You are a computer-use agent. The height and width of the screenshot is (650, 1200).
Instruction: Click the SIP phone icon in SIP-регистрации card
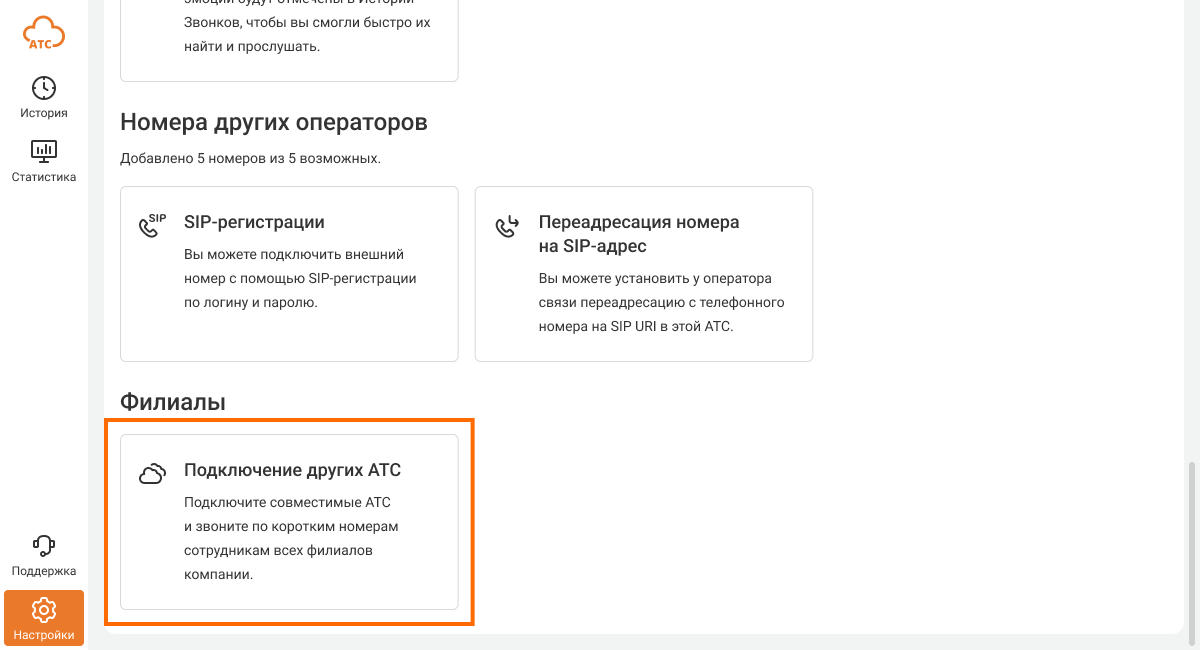coord(152,226)
